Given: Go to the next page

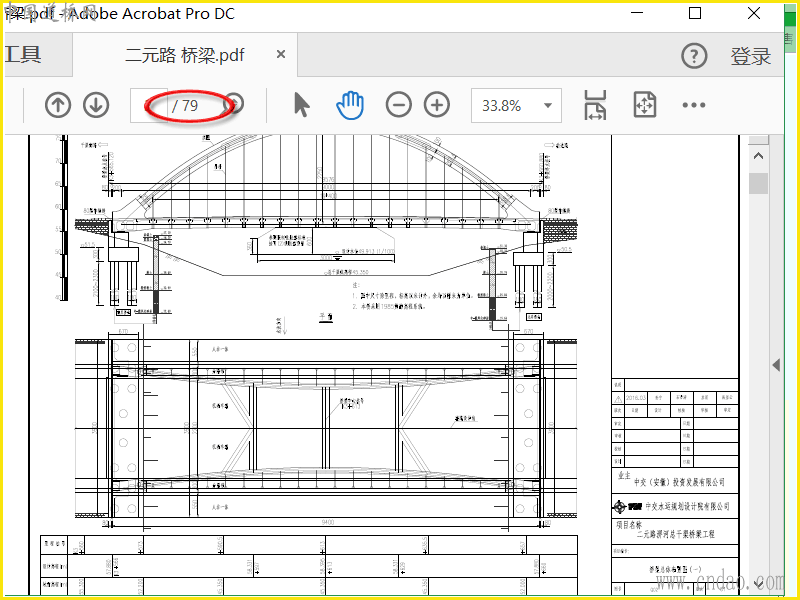Looking at the screenshot, I should [x=96, y=105].
